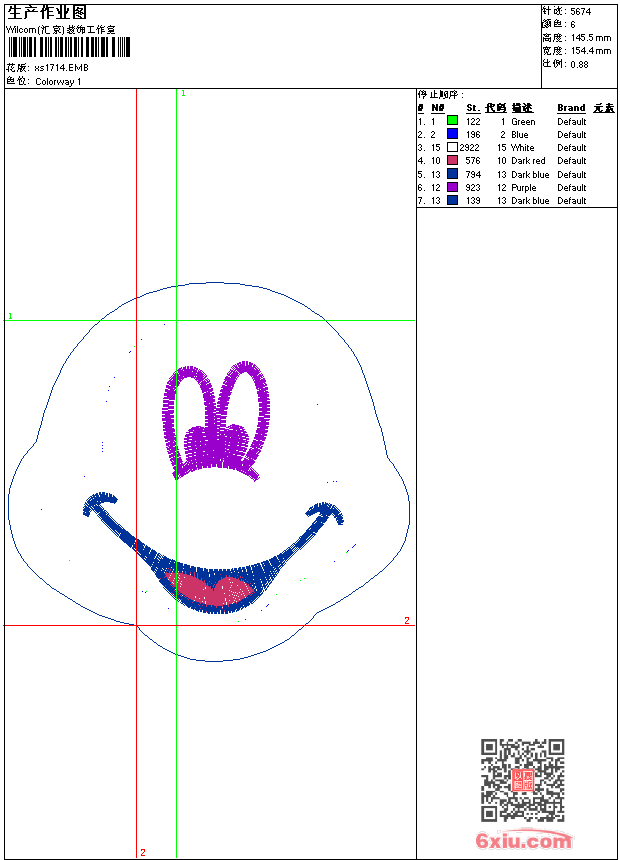Click the stitch count value 5674

tap(579, 11)
